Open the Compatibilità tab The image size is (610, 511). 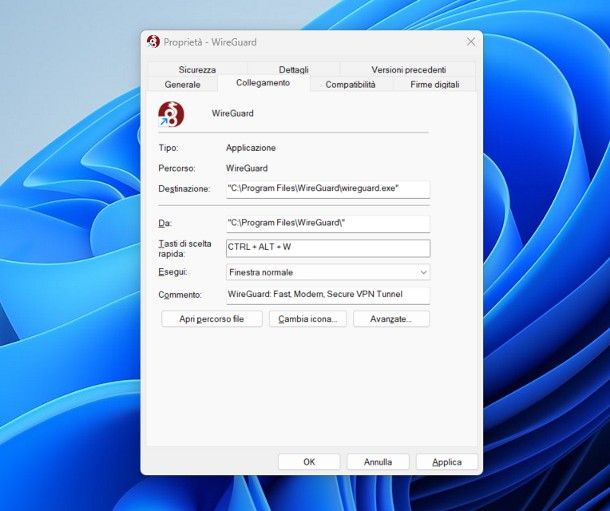[x=350, y=84]
